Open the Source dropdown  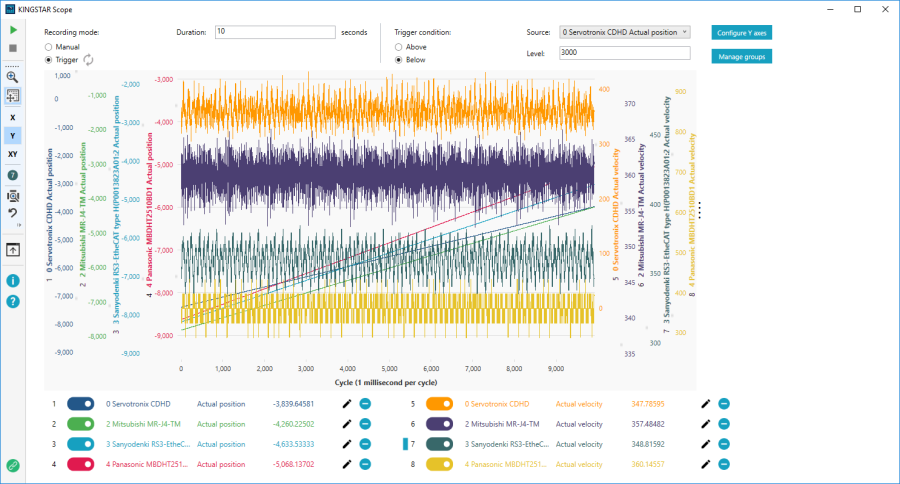click(x=625, y=32)
